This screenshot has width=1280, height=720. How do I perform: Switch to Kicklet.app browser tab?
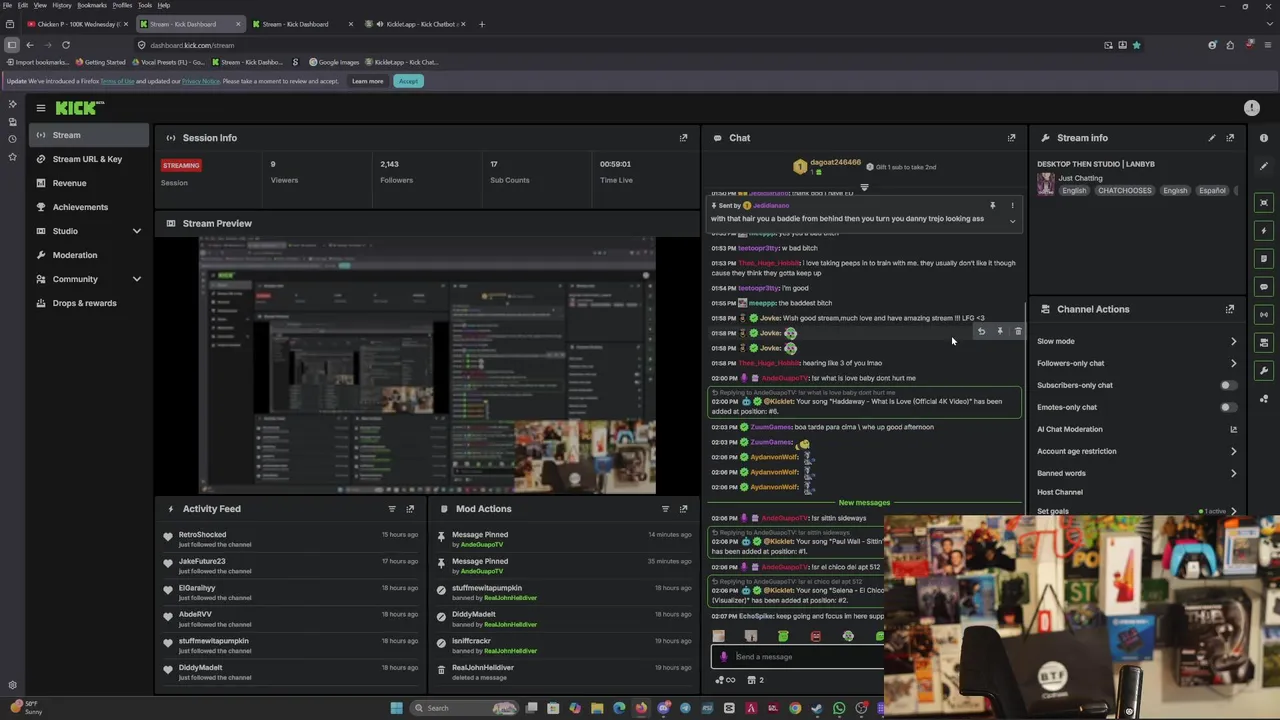point(415,24)
